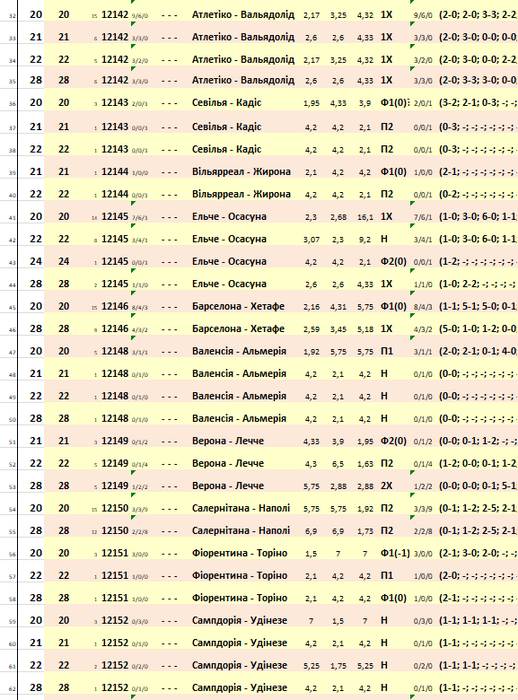Click the 12144 ID cell in row 39

click(115, 172)
